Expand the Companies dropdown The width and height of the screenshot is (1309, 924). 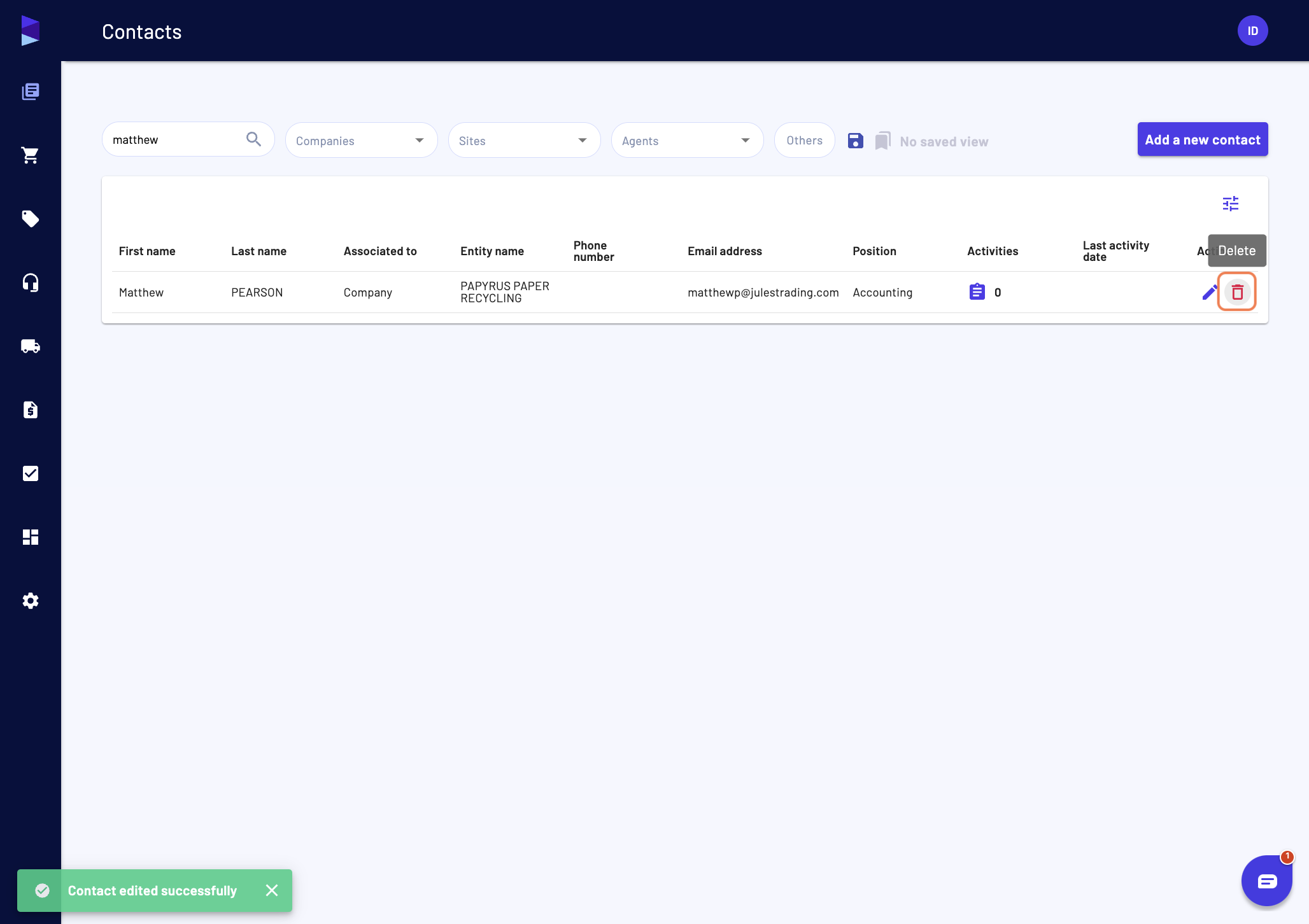pos(362,140)
